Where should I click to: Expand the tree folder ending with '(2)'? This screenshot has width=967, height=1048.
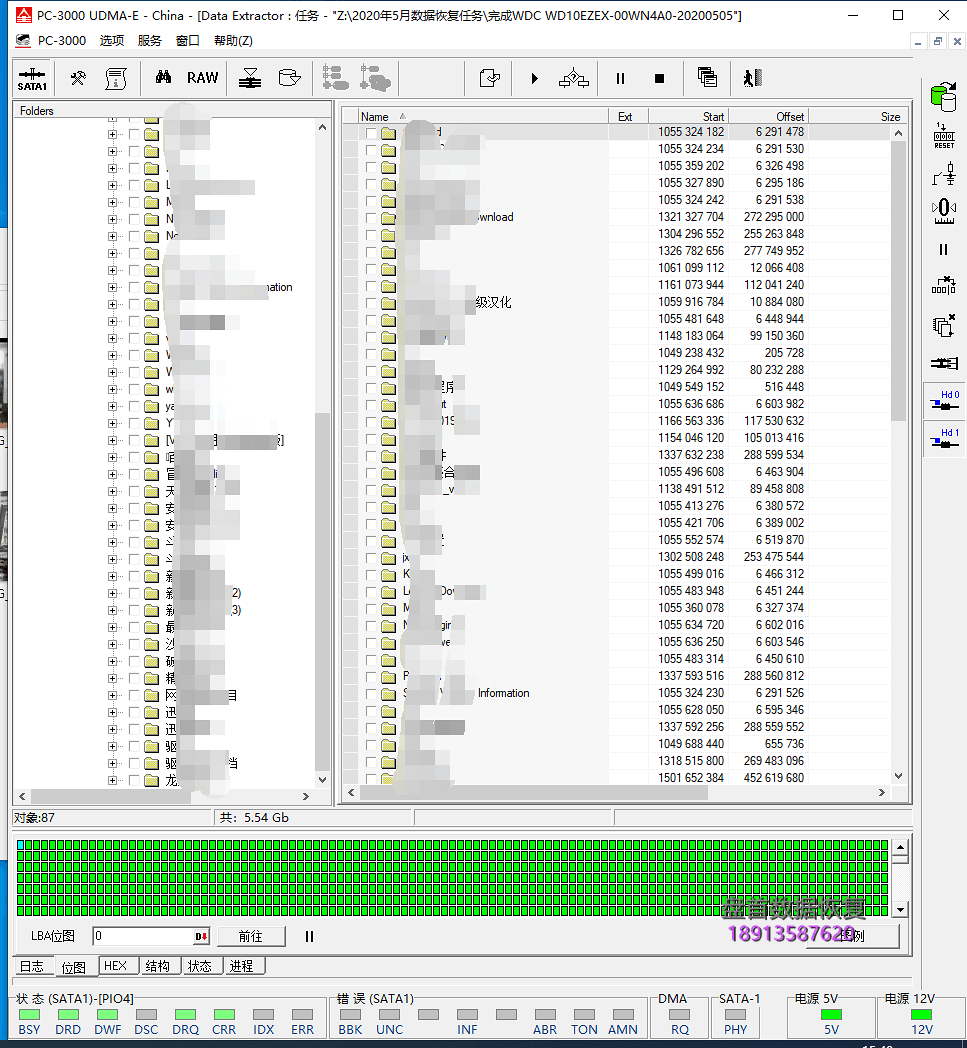(112, 593)
